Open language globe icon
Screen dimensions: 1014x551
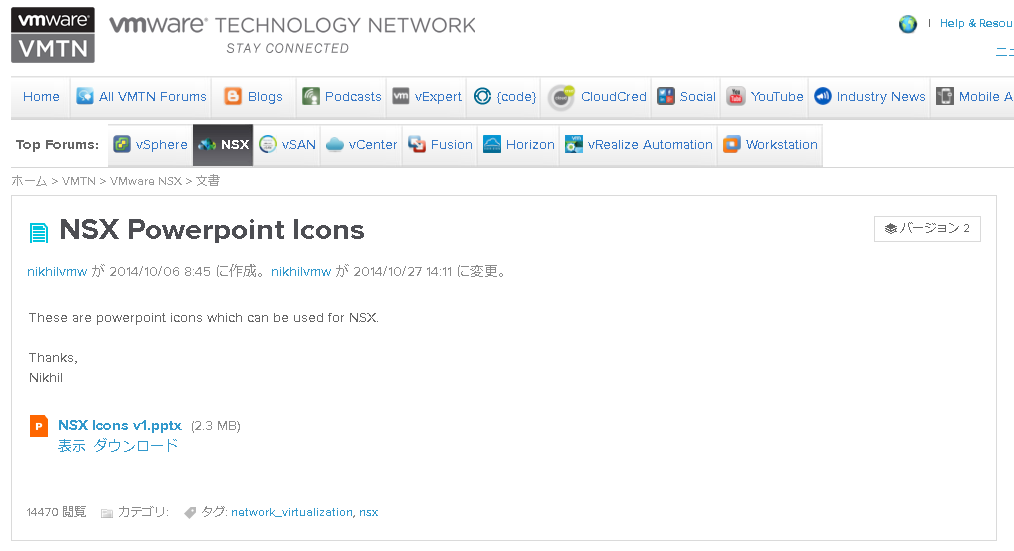[x=908, y=25]
